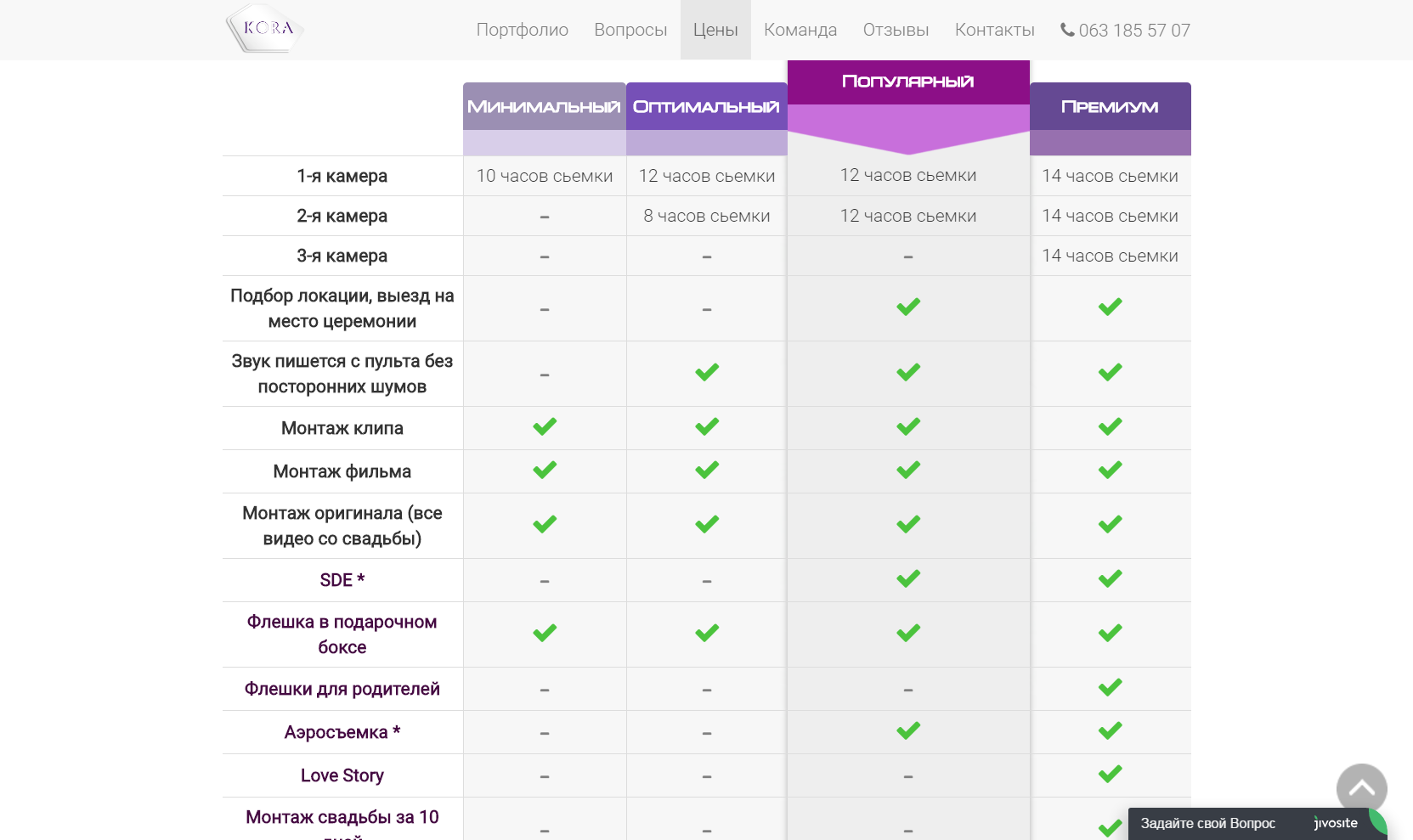Click the Optimal checkmark for Звук пишется row
Viewport: 1413px width, 840px height.
point(707,372)
